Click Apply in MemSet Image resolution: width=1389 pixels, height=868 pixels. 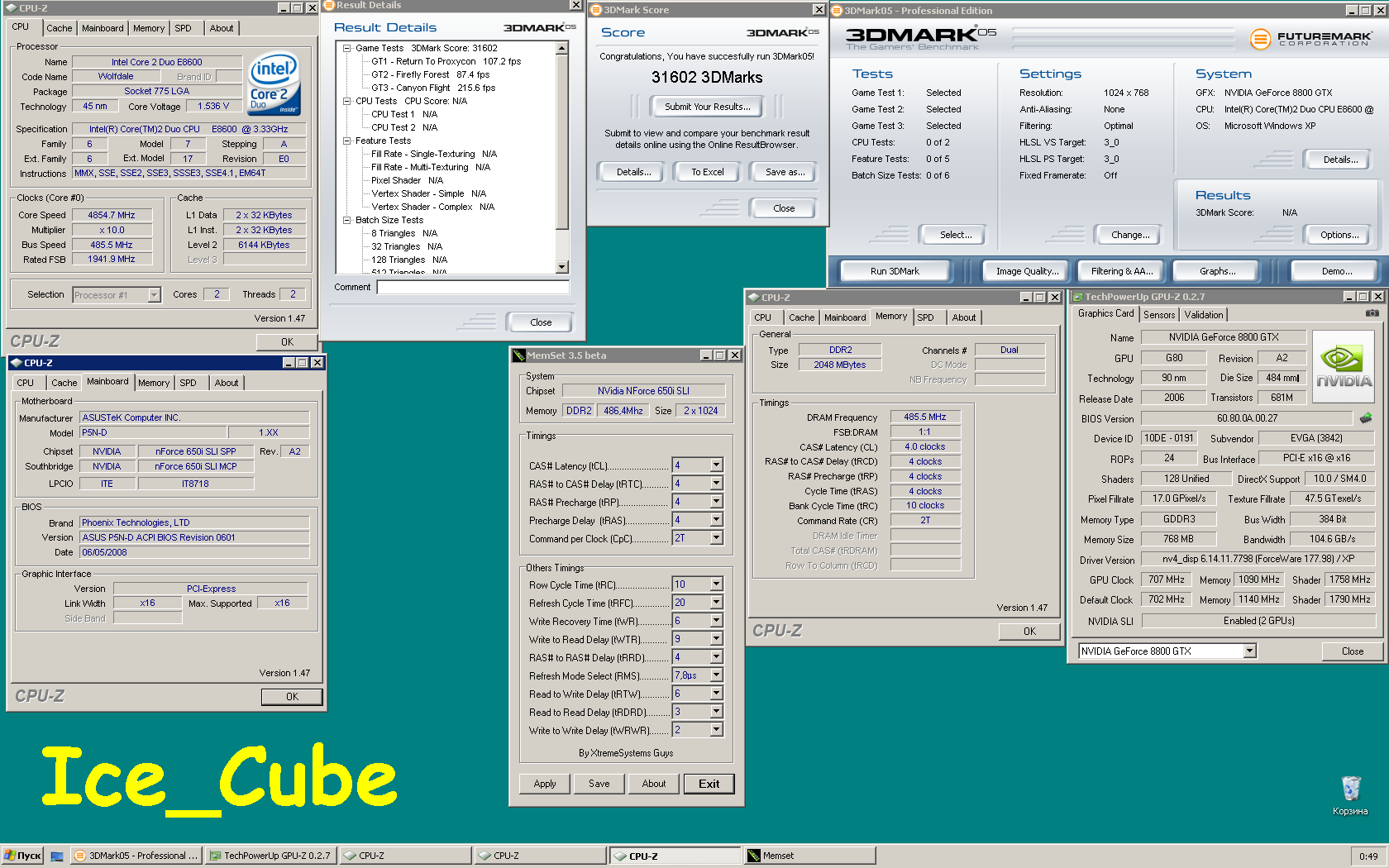545,784
